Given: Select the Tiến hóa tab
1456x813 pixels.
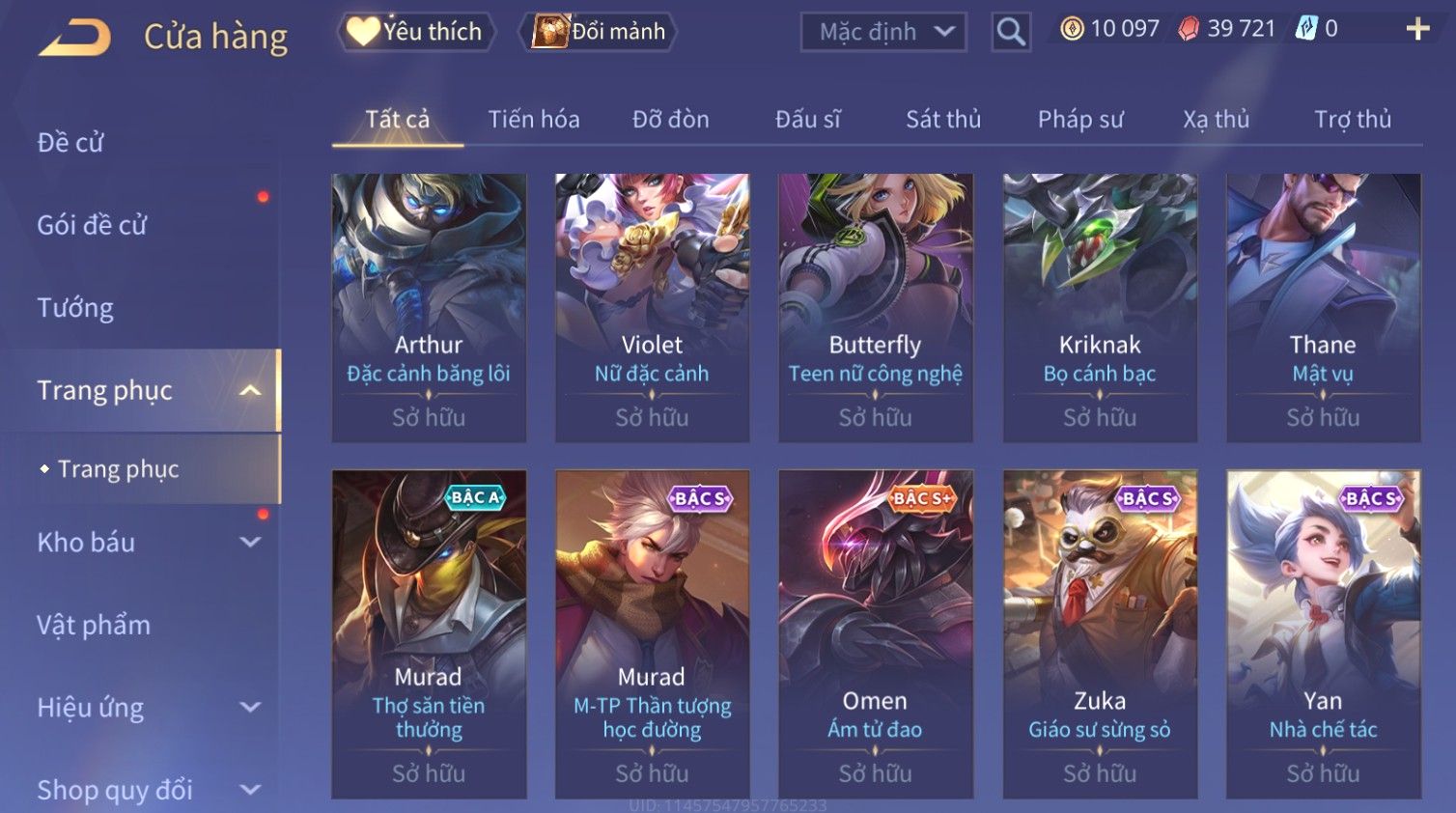Looking at the screenshot, I should [x=534, y=119].
